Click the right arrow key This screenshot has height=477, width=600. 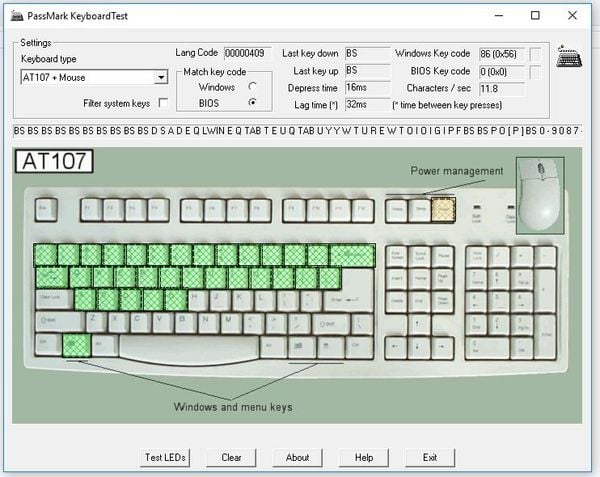[442, 347]
